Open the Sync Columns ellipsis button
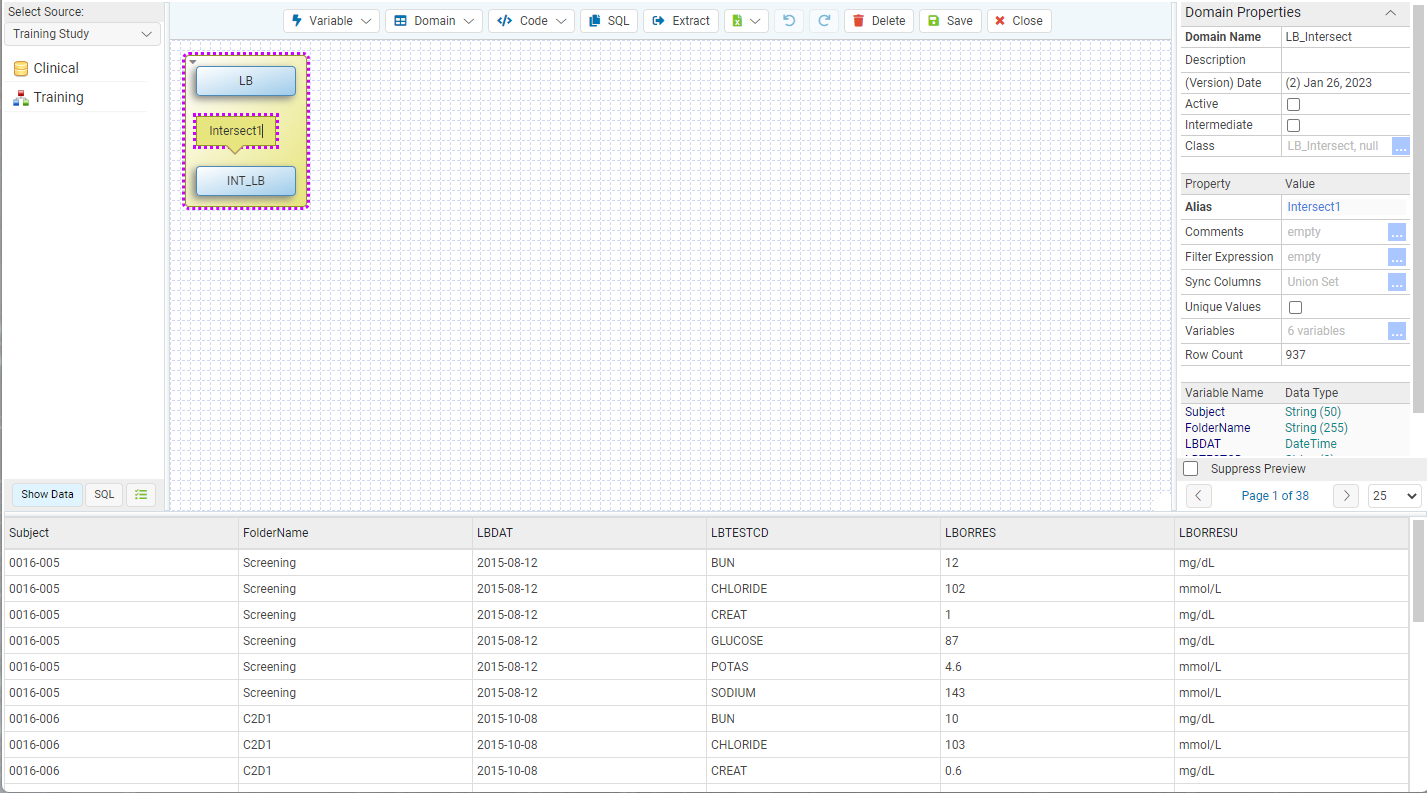 click(1397, 282)
